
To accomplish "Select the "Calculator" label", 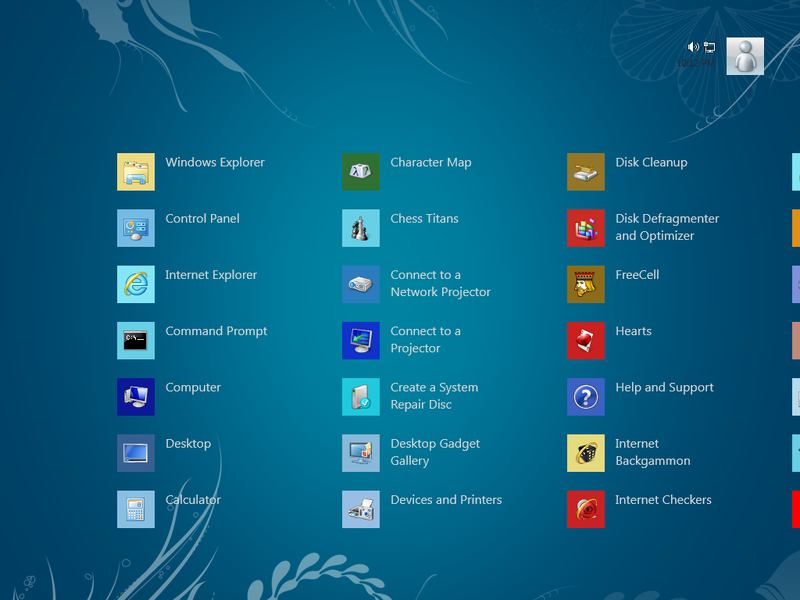I will click(x=193, y=499).
